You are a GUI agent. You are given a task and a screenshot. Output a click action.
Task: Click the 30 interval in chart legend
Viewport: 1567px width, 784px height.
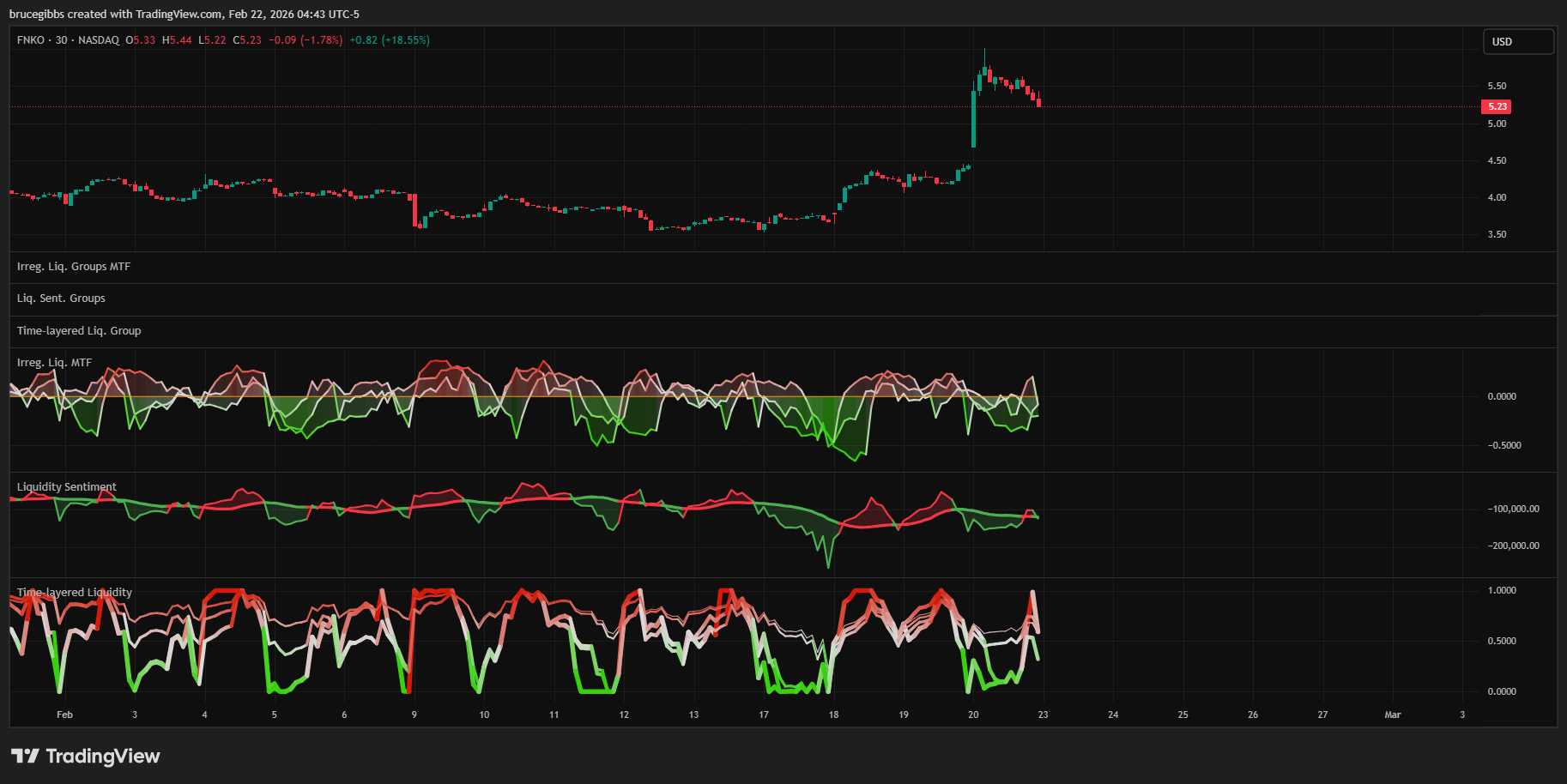(61, 40)
